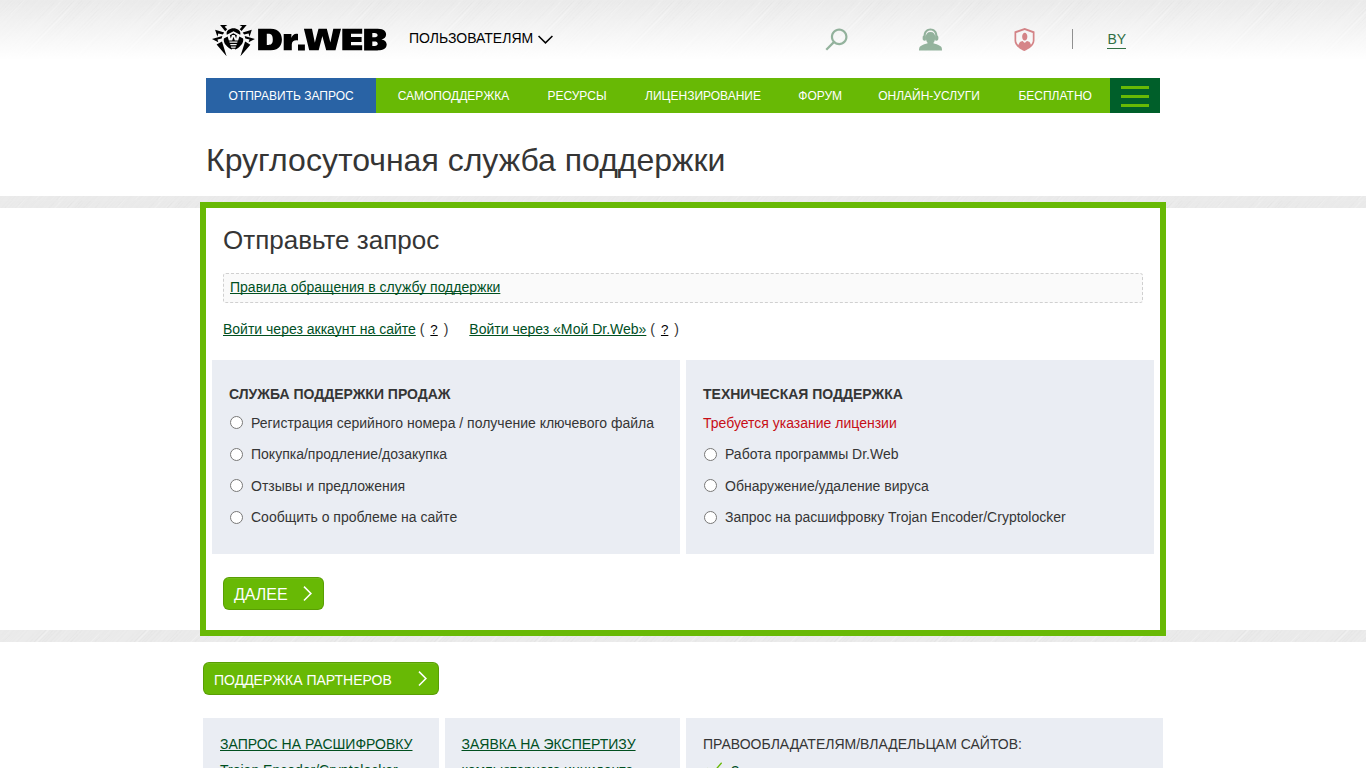Open the САМОПОДДЕРЖКА menu item
This screenshot has width=1366, height=768.
coord(453,96)
